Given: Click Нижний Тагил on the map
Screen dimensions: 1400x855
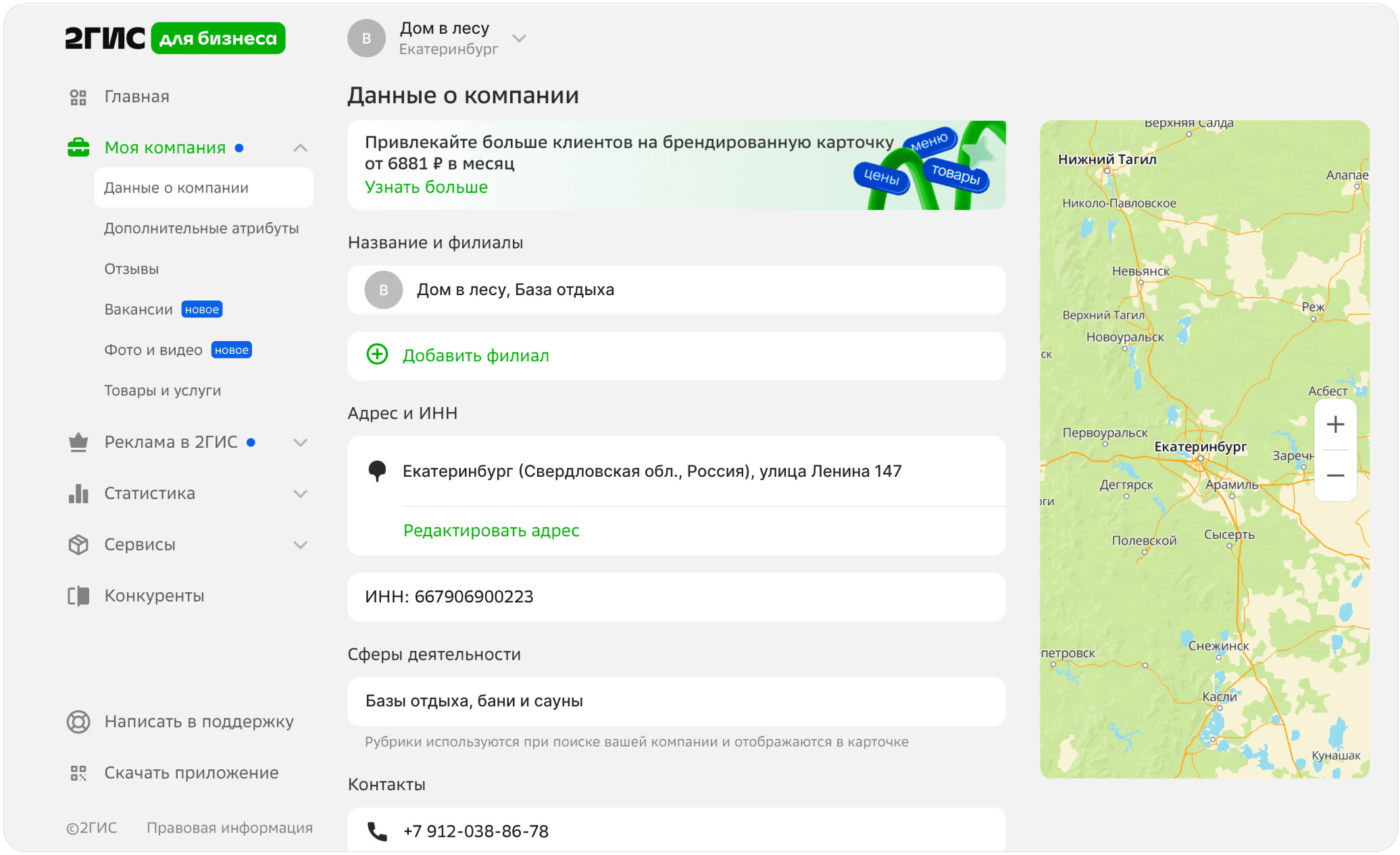Looking at the screenshot, I should (x=1107, y=160).
